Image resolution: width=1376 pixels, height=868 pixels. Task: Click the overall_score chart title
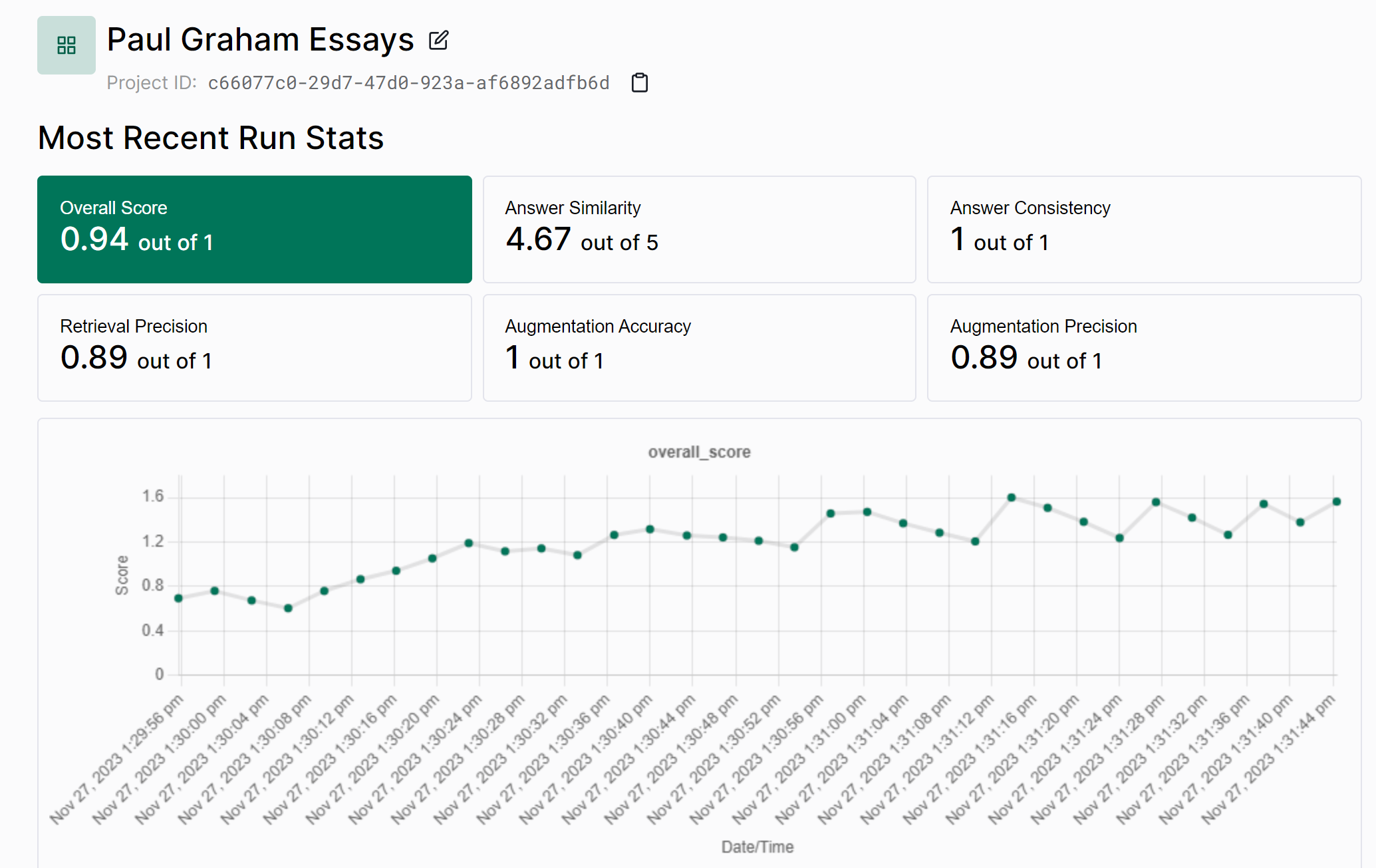[699, 452]
